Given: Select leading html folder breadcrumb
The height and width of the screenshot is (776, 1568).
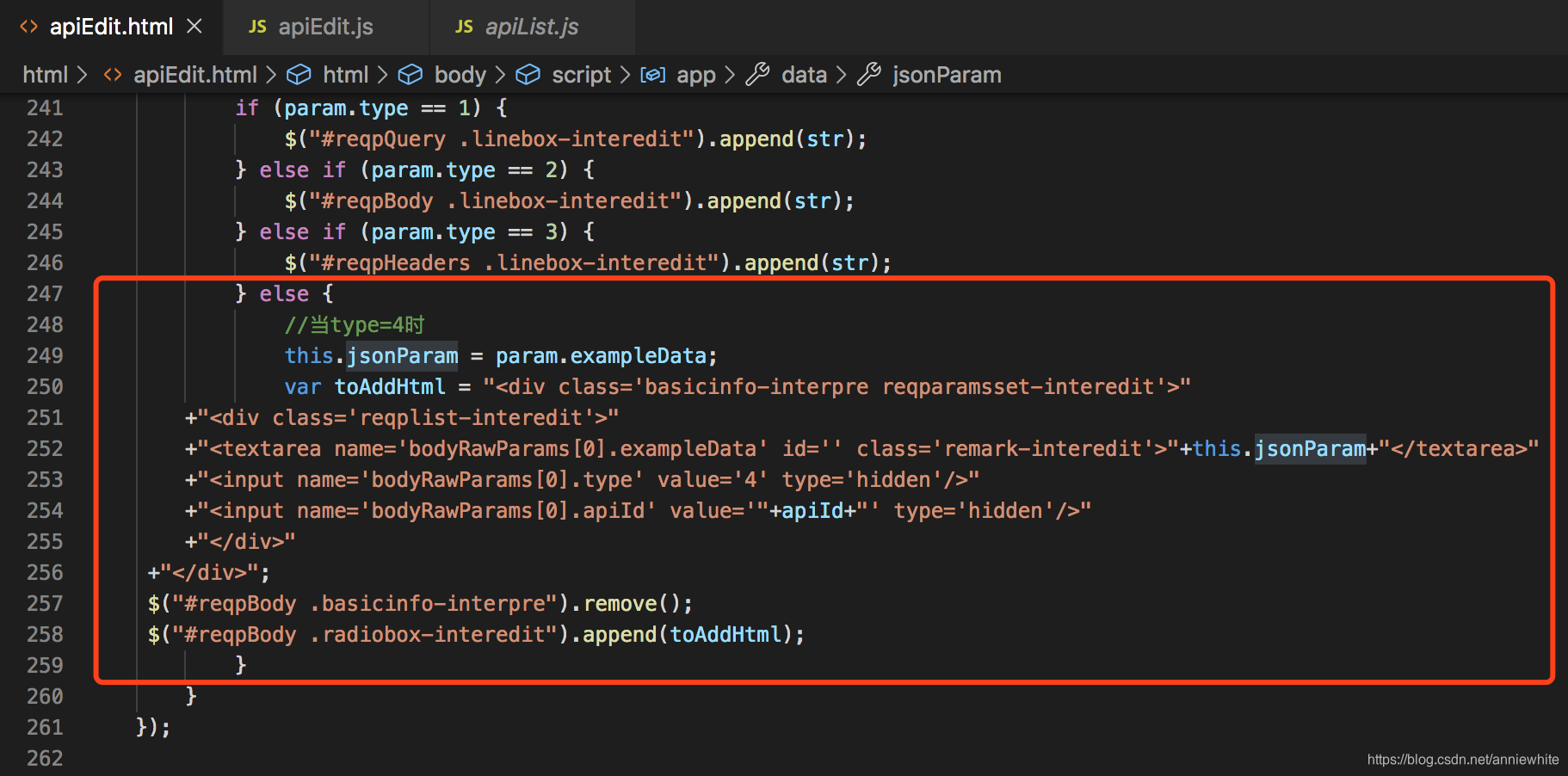Looking at the screenshot, I should 45,75.
